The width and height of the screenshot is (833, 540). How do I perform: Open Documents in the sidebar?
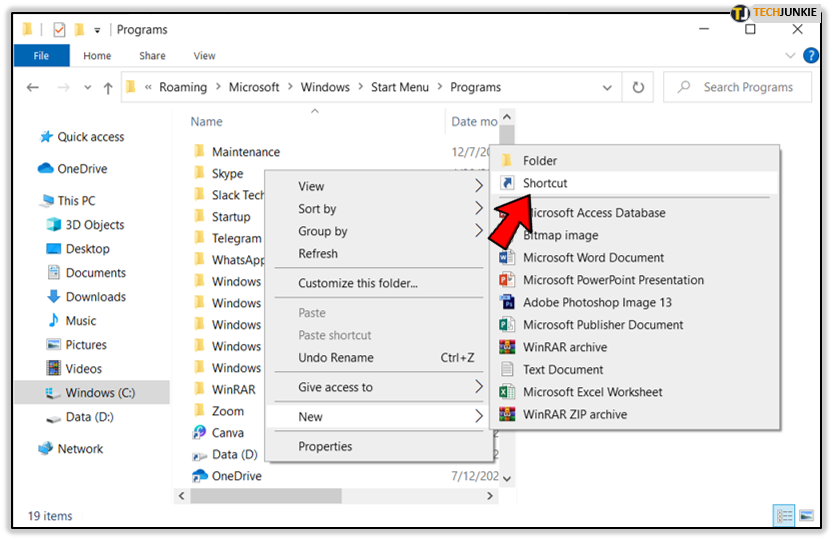[87, 273]
